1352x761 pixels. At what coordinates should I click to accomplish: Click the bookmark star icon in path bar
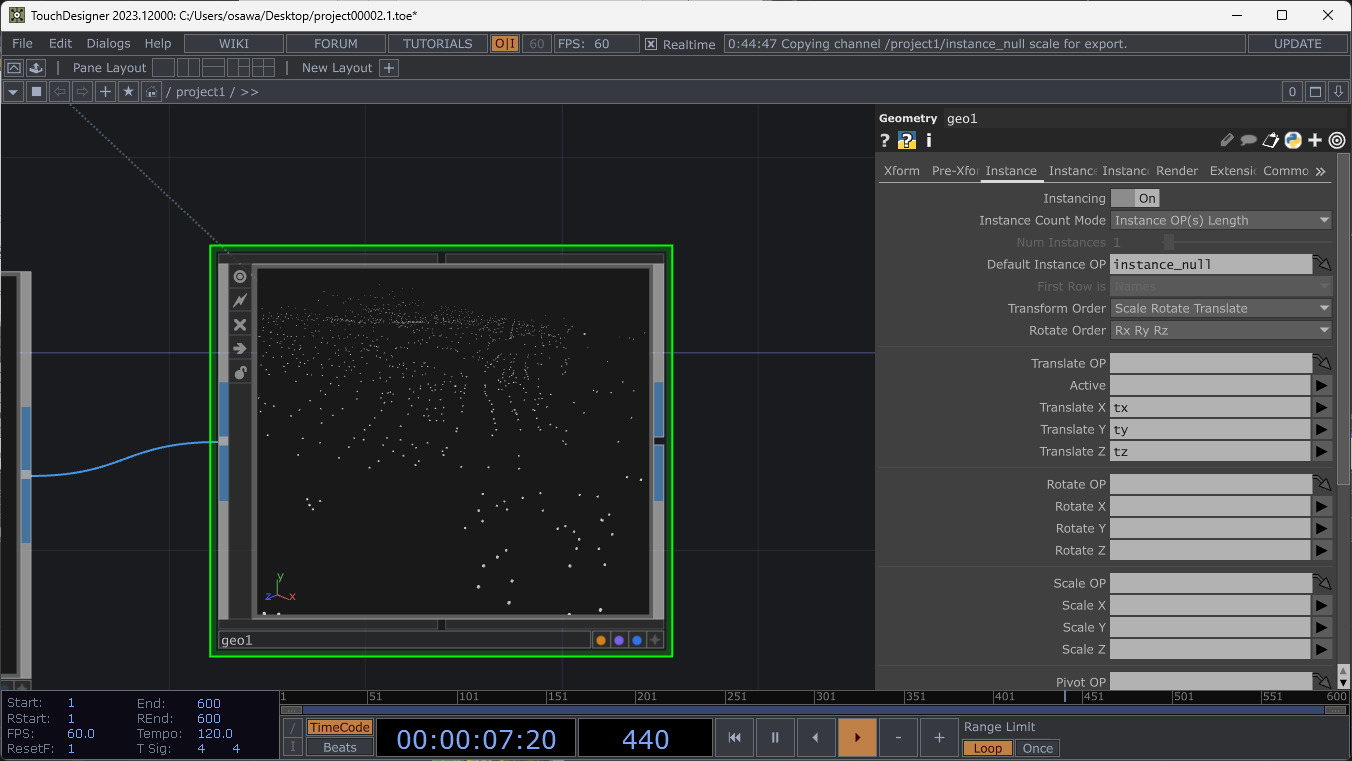(x=128, y=92)
